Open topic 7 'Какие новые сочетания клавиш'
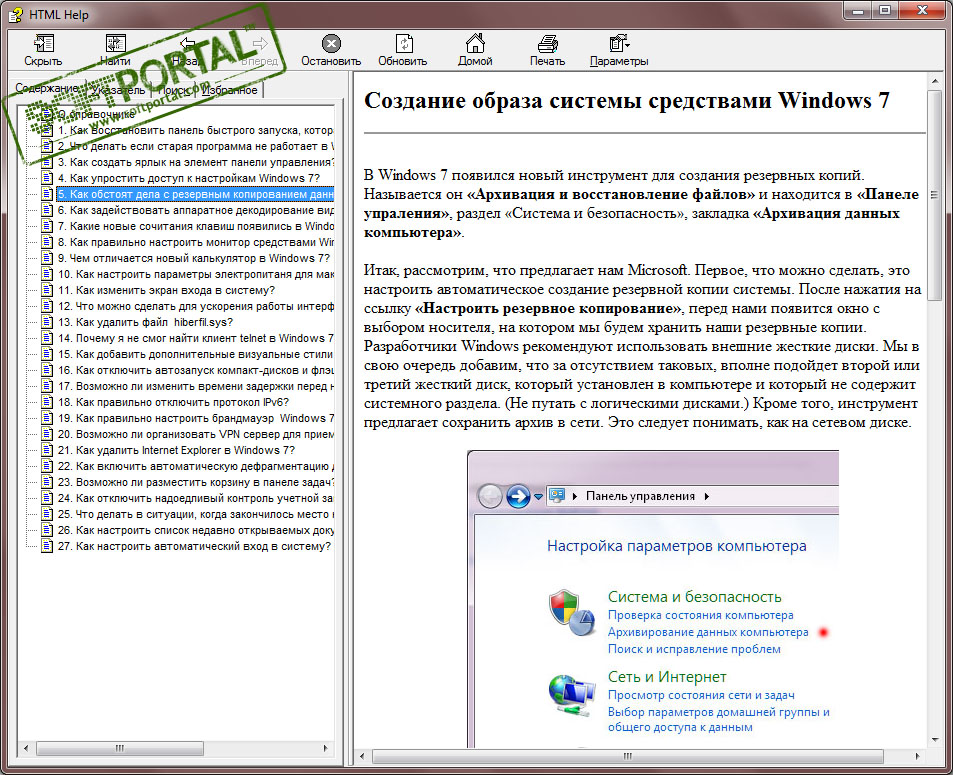The image size is (953, 775). pos(195,226)
